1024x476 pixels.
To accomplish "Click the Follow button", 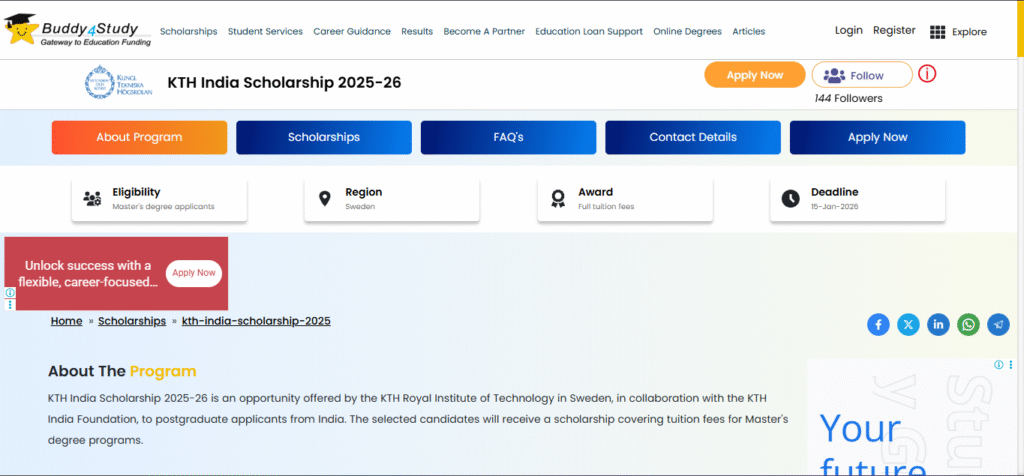I will click(x=862, y=75).
